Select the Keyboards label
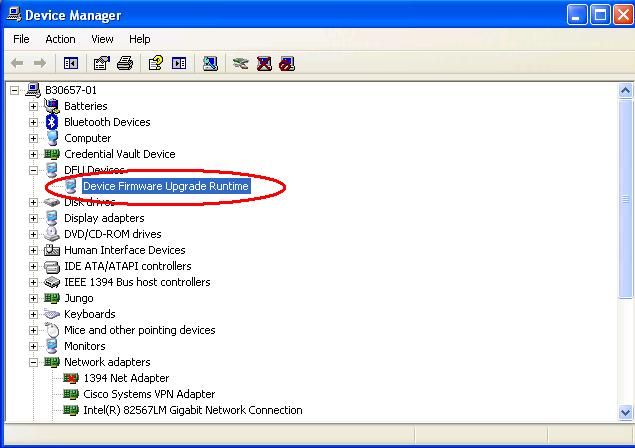 click(89, 314)
